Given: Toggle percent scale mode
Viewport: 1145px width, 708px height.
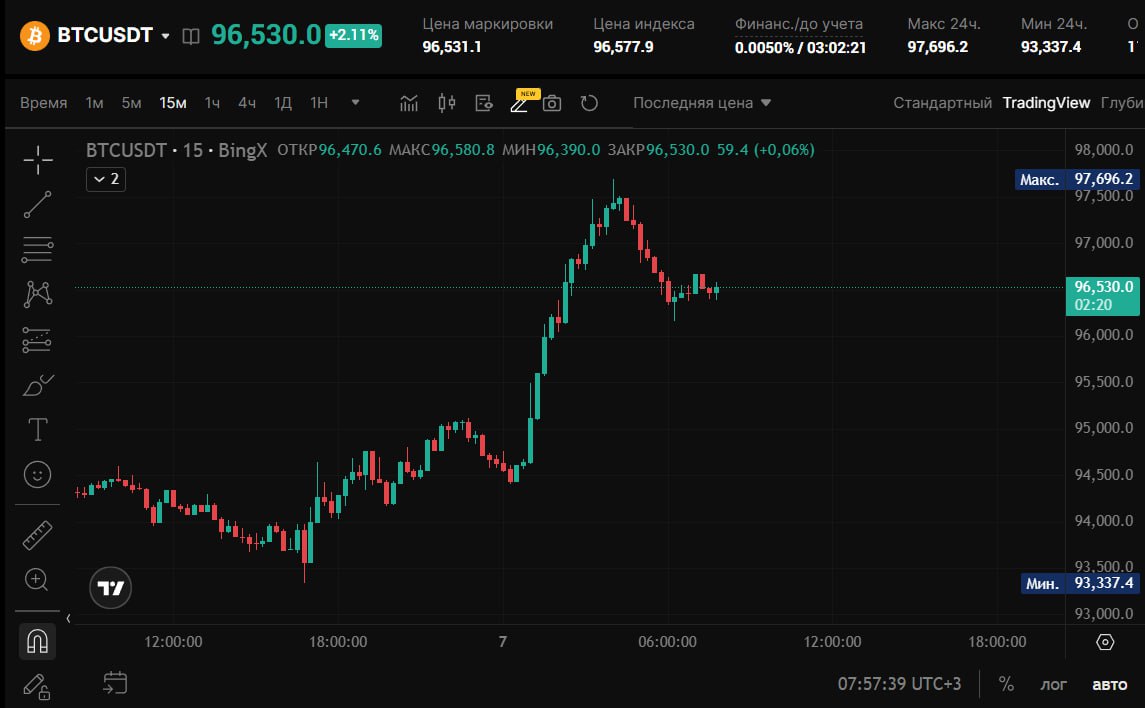Looking at the screenshot, I should coord(1006,684).
